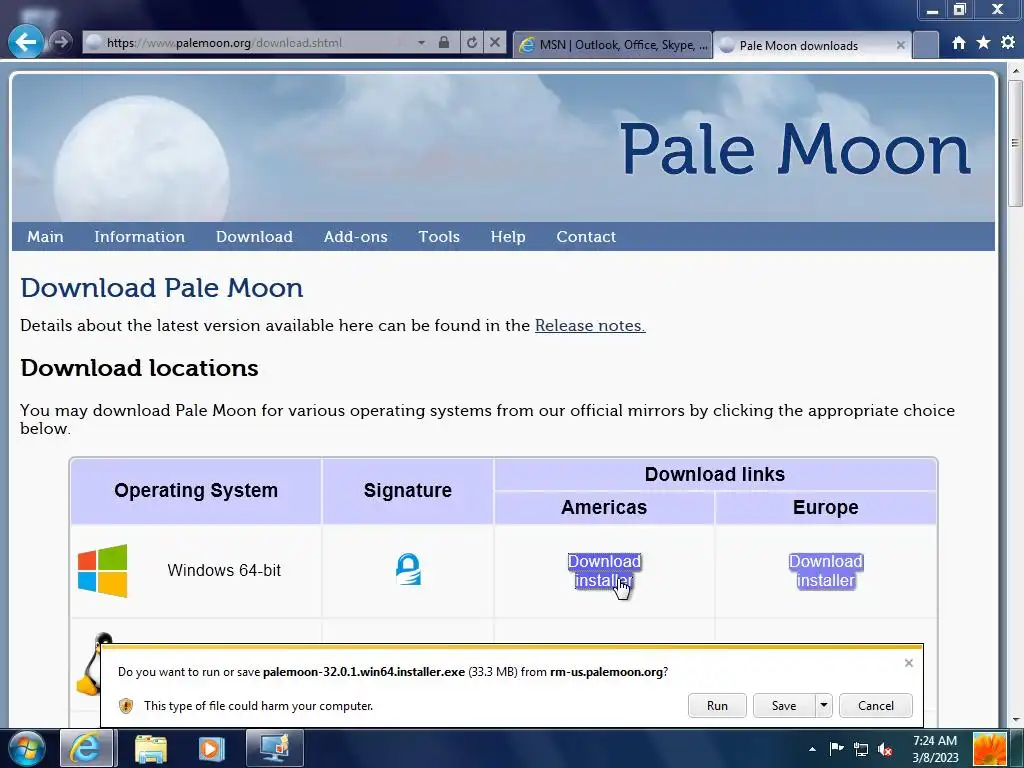Image resolution: width=1024 pixels, height=768 pixels.
Task: Click the Download links table header
Action: tap(714, 474)
